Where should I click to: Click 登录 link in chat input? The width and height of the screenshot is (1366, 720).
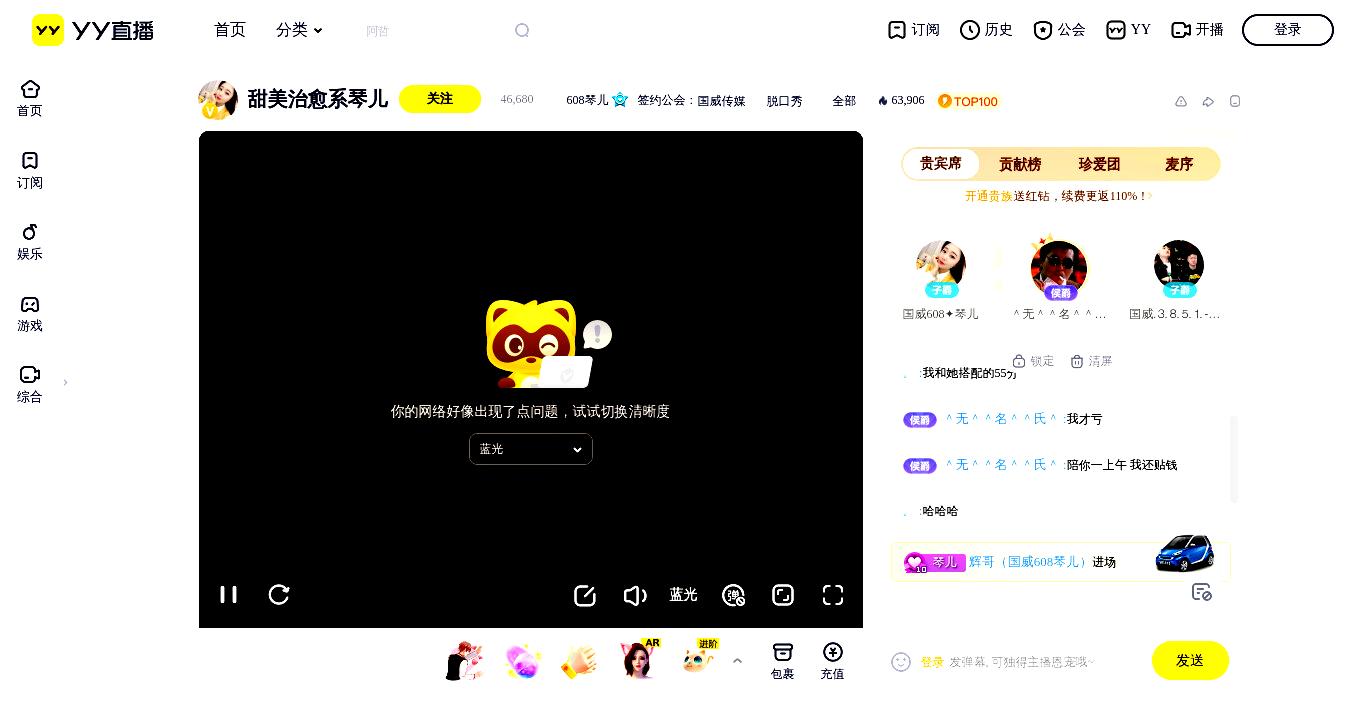pos(932,662)
